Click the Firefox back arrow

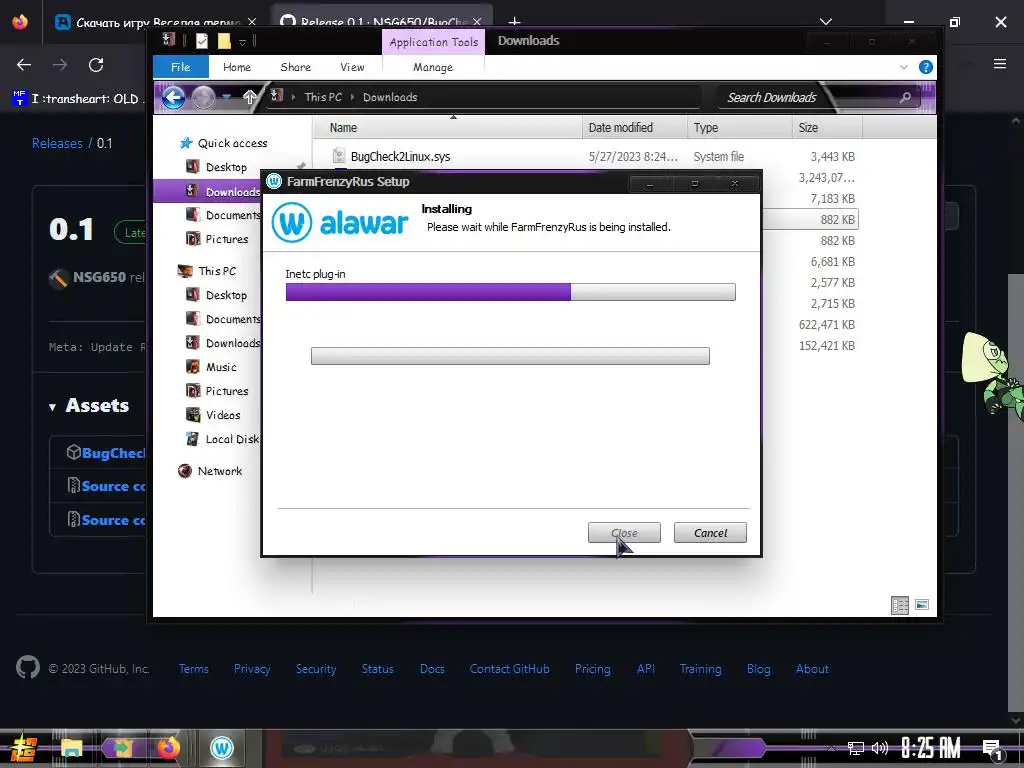[24, 65]
